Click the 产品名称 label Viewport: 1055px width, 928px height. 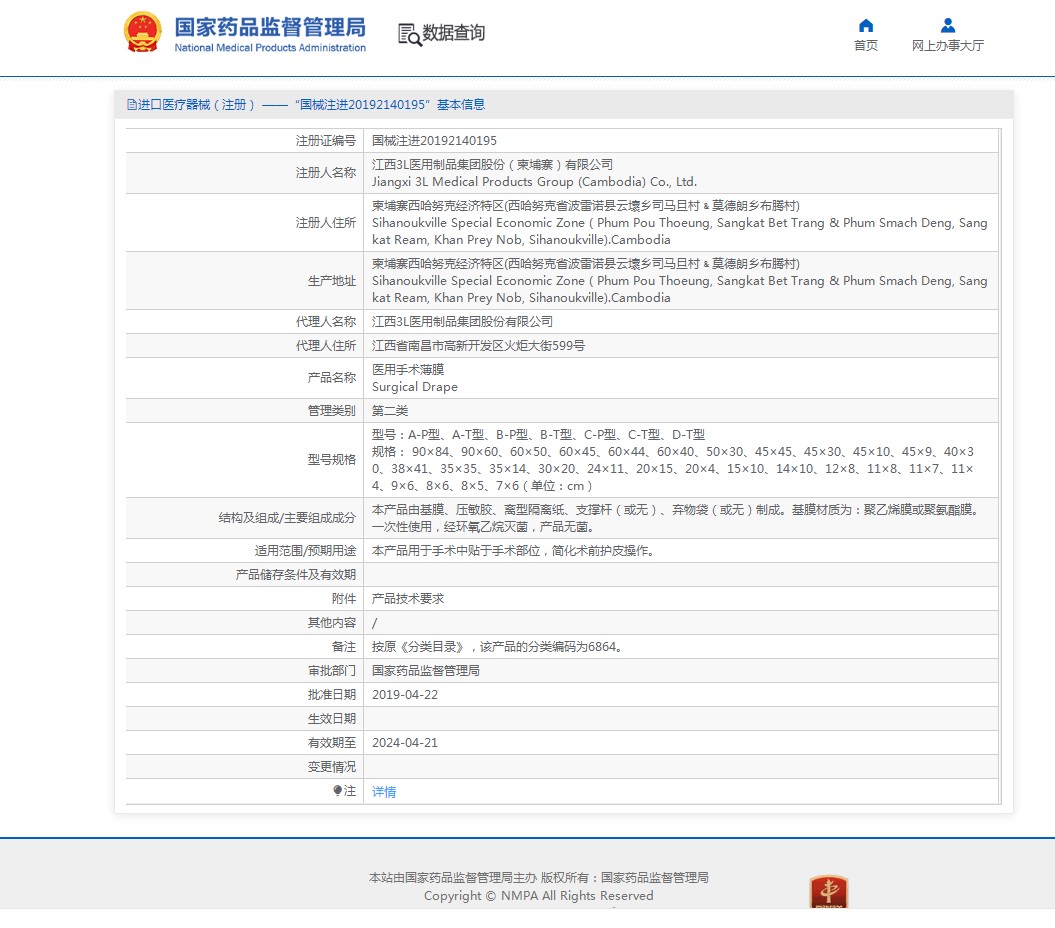[332, 378]
